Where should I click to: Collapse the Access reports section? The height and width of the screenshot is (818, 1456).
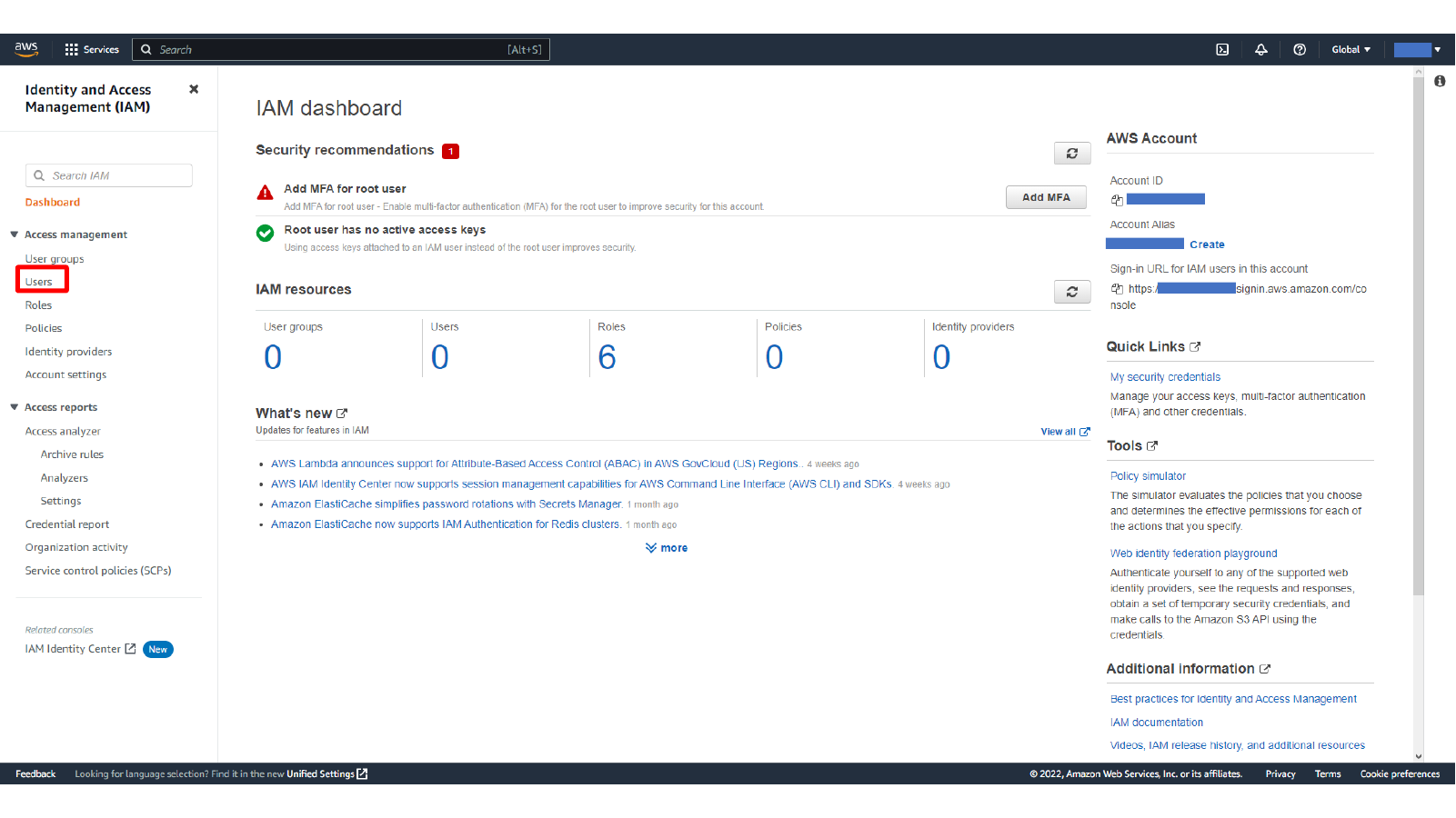tap(15, 407)
